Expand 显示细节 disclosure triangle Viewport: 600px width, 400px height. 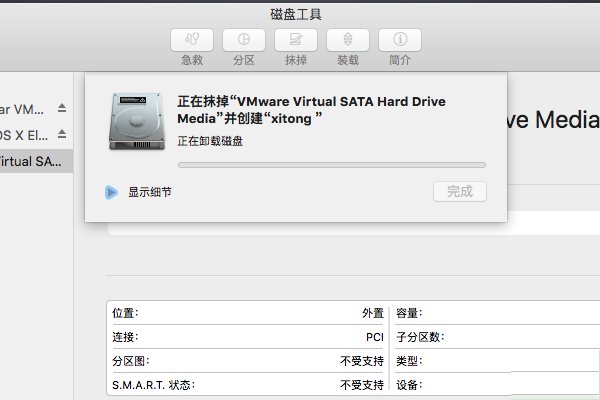click(111, 192)
